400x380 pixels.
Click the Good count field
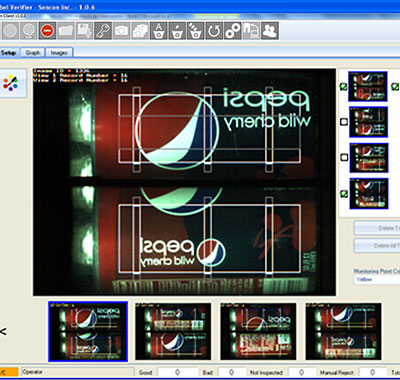(177, 372)
